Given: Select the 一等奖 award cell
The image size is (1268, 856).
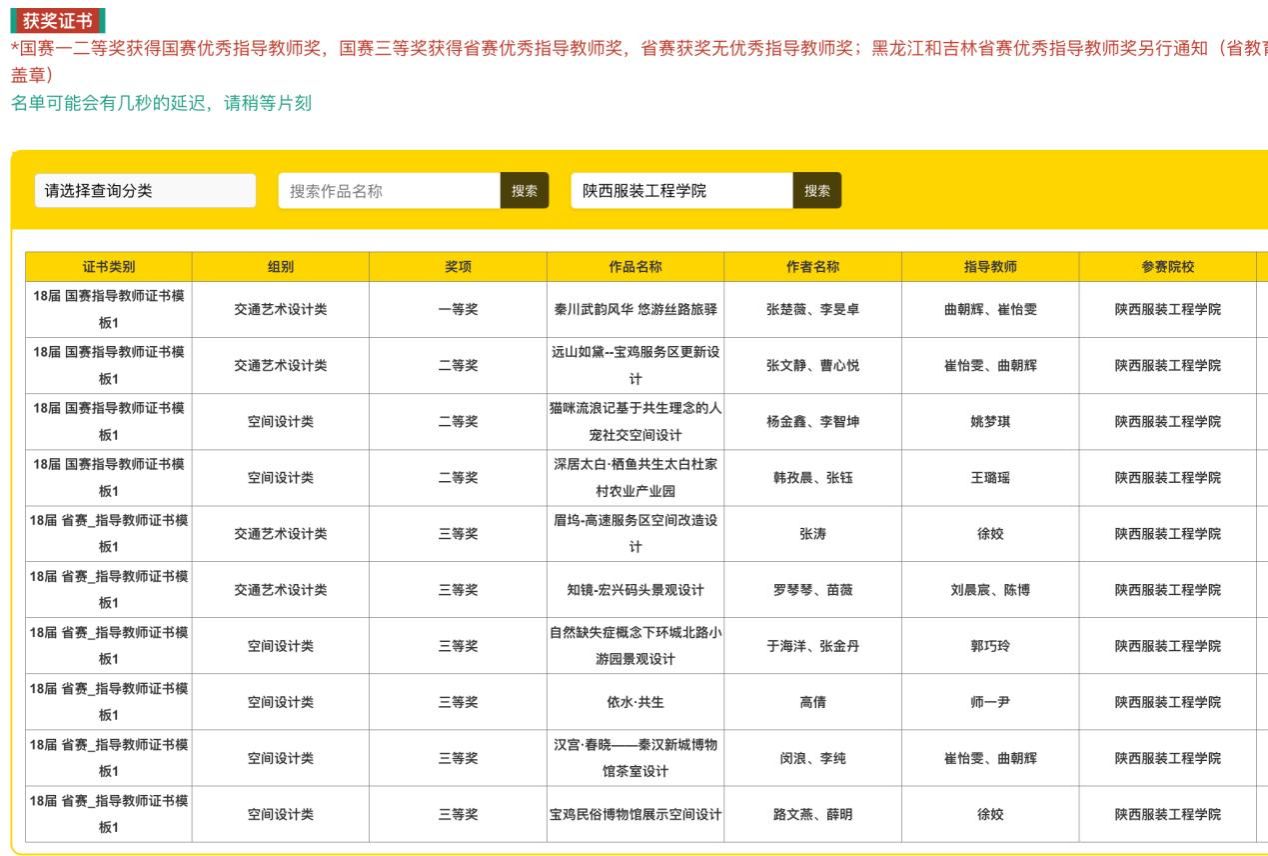Looking at the screenshot, I should (x=458, y=310).
